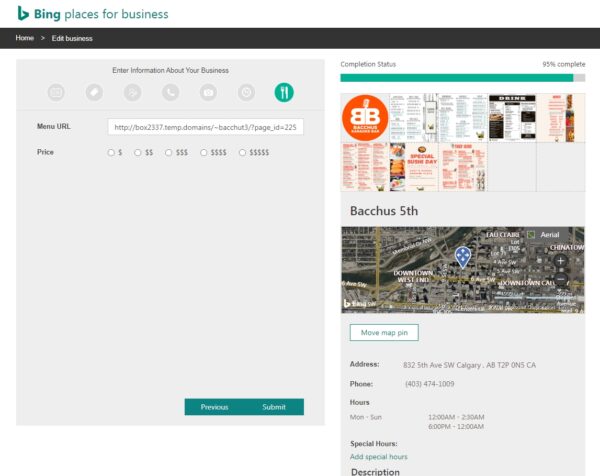Open Add special hours link
600x476 pixels.
pos(378,456)
